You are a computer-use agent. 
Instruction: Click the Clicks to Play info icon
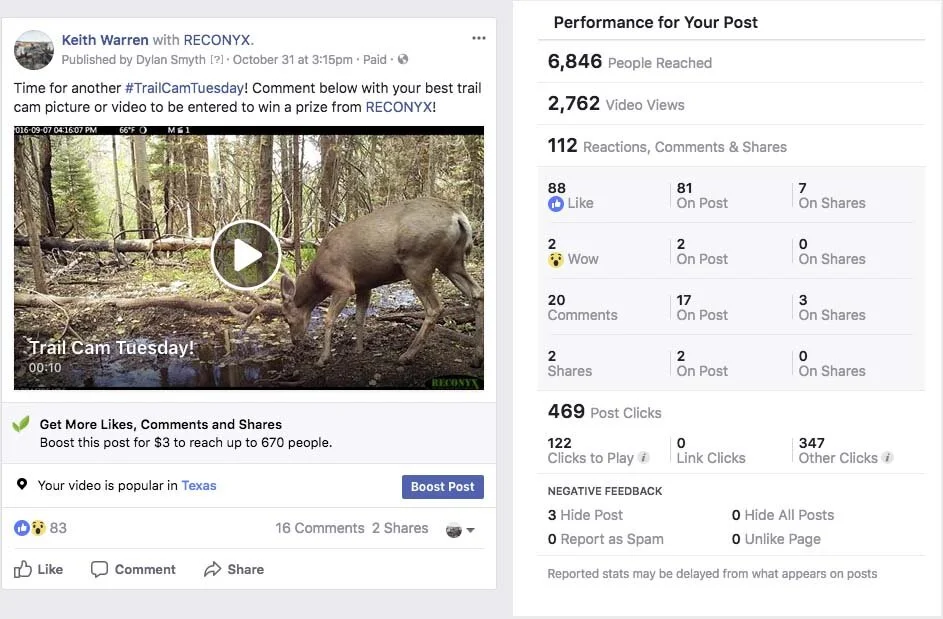pos(644,458)
